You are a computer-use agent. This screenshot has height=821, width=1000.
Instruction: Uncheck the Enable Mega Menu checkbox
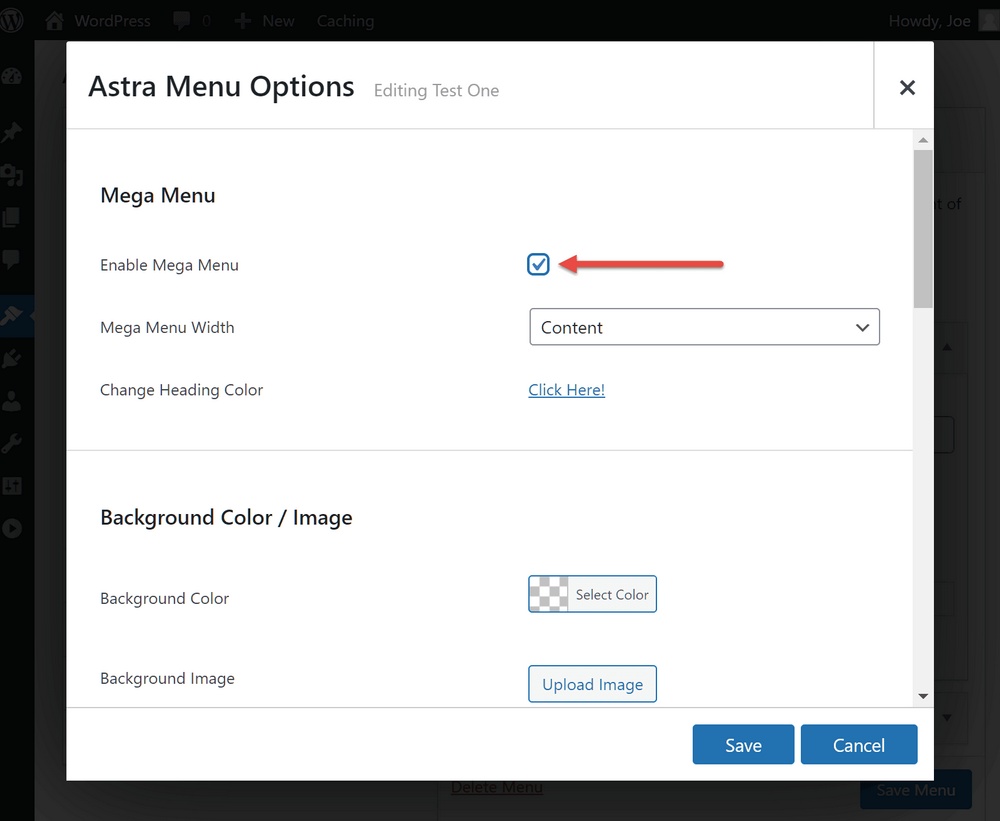538,264
